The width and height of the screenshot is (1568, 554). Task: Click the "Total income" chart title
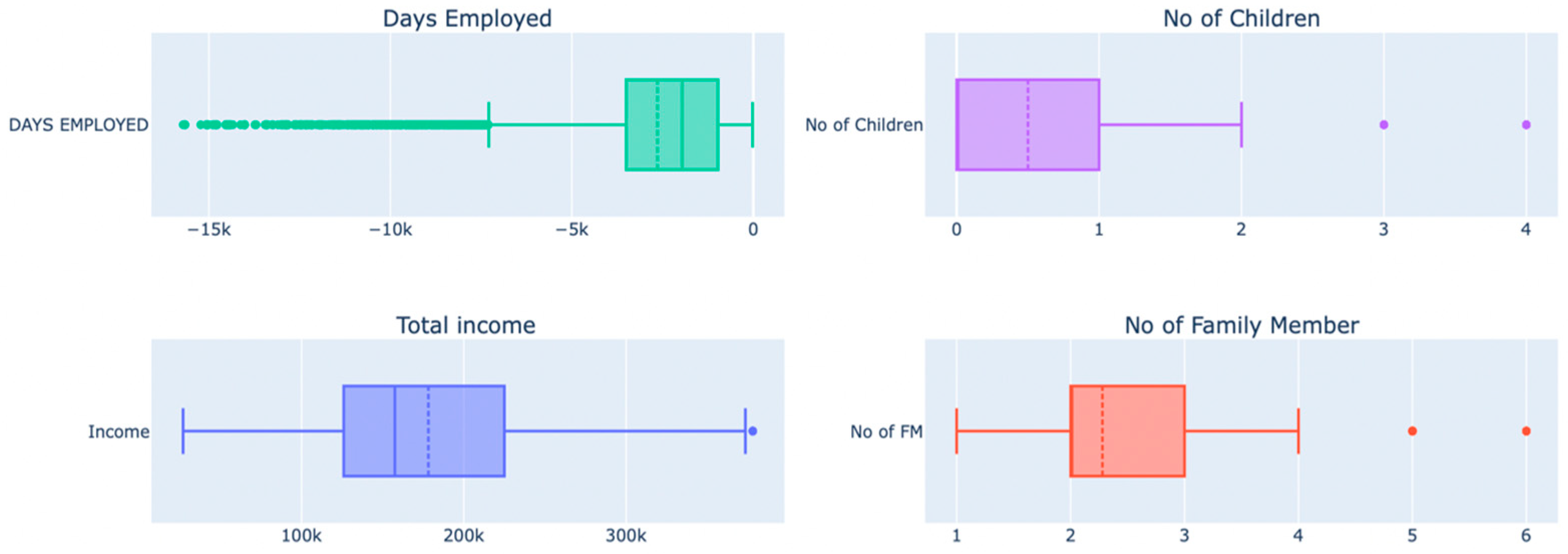[x=466, y=325]
